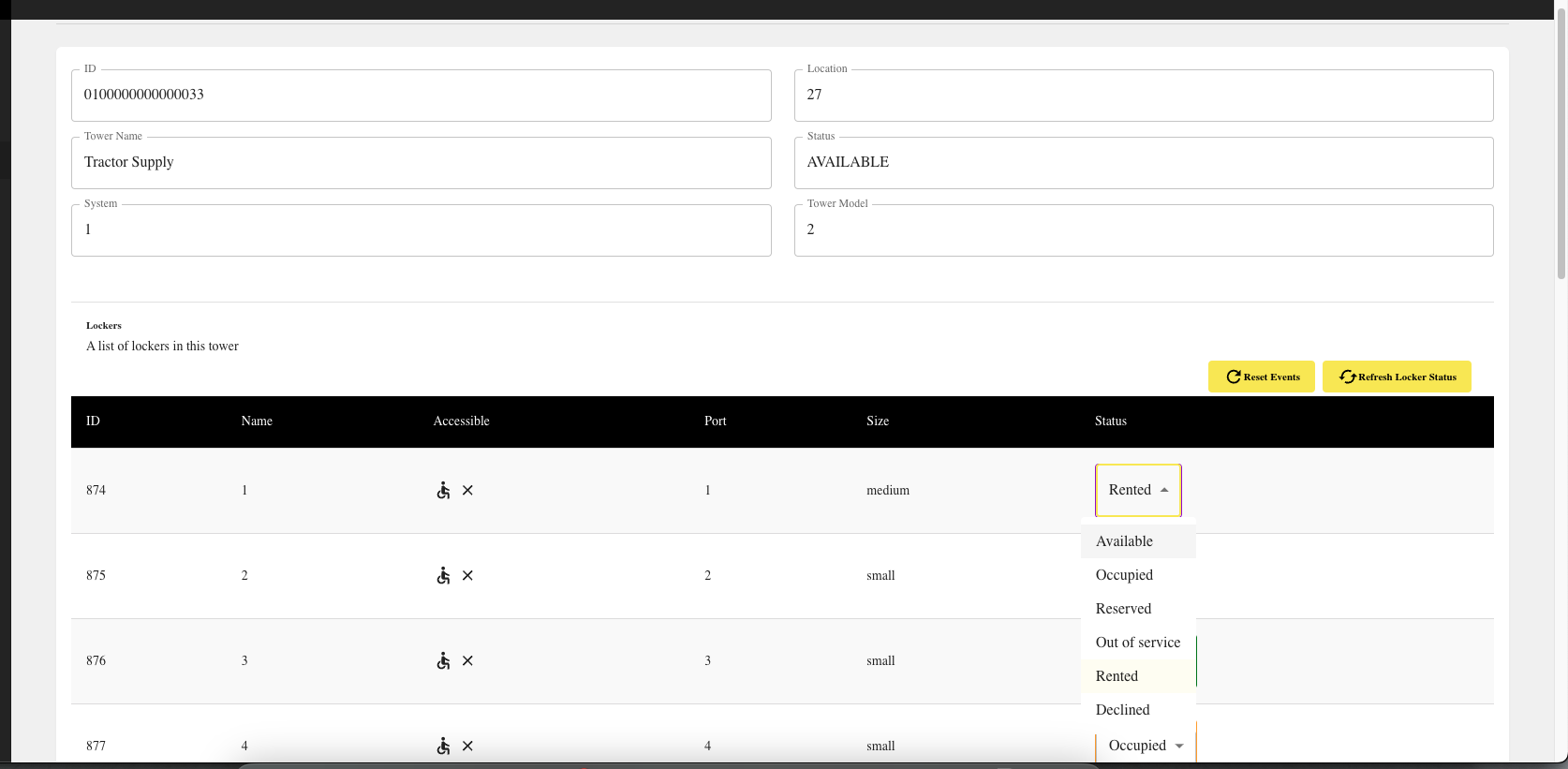This screenshot has width=1568, height=769.
Task: Click the X icon in locker 876 row
Action: [467, 660]
